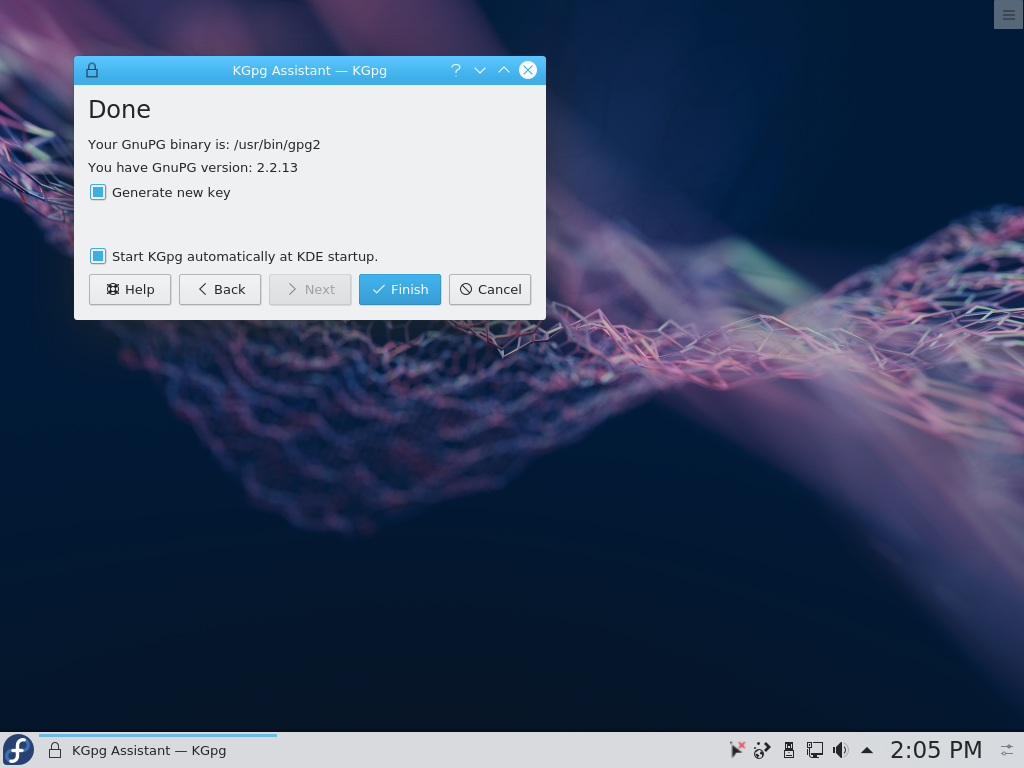
Task: Minimize the KGpg Assistant window
Action: (480, 70)
